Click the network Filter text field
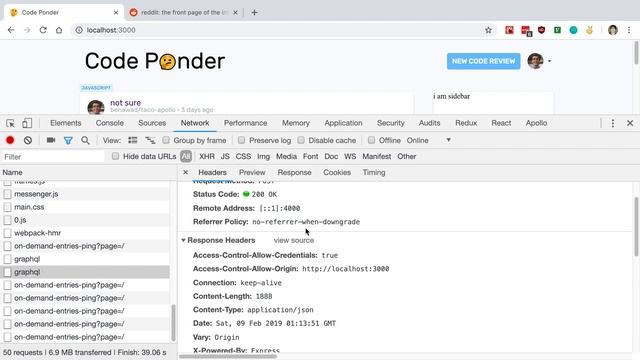Image resolution: width=640 pixels, height=360 pixels. (53, 157)
